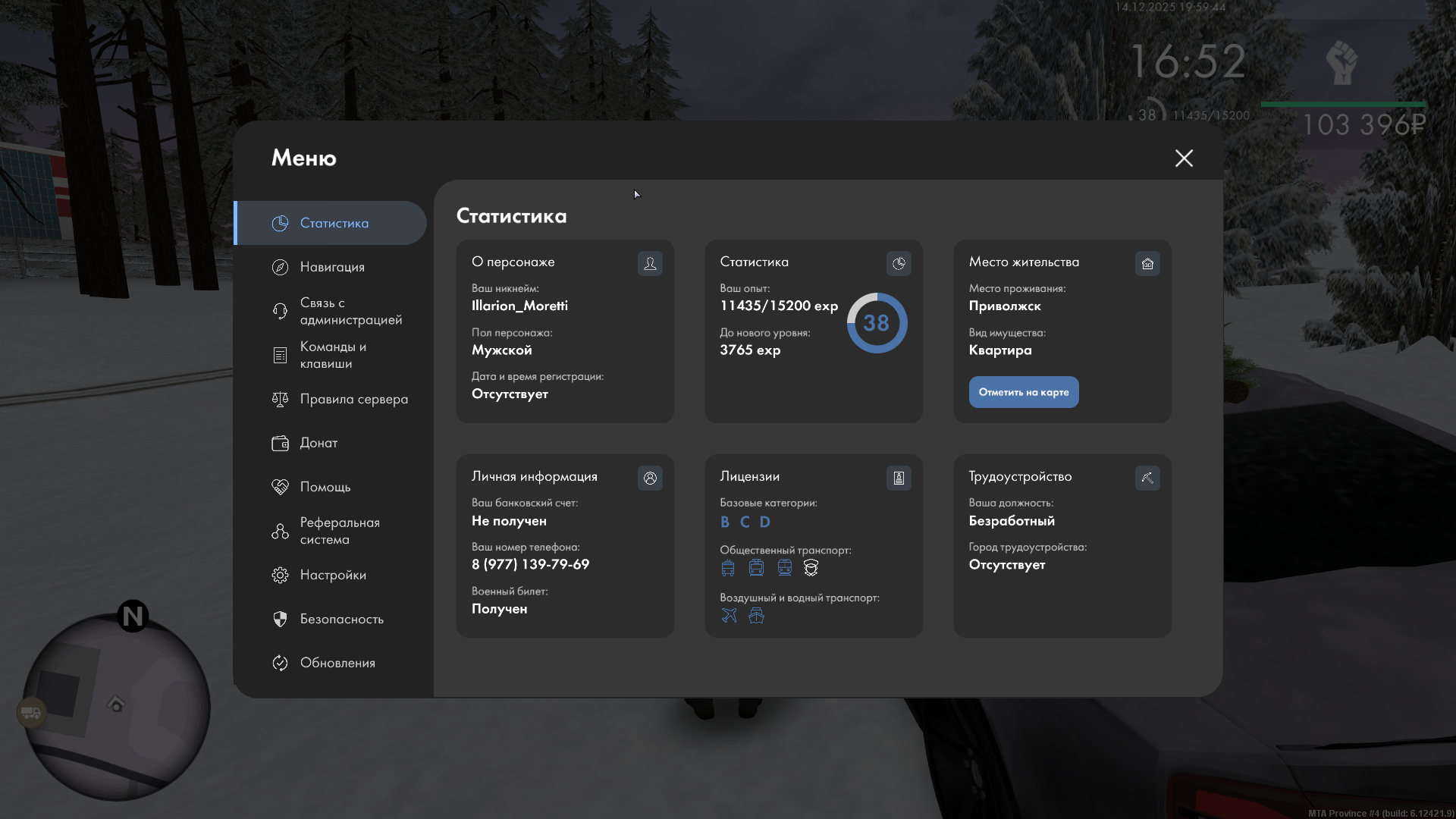Click the house icon in Место жительства card
1456x819 pixels.
point(1147,263)
